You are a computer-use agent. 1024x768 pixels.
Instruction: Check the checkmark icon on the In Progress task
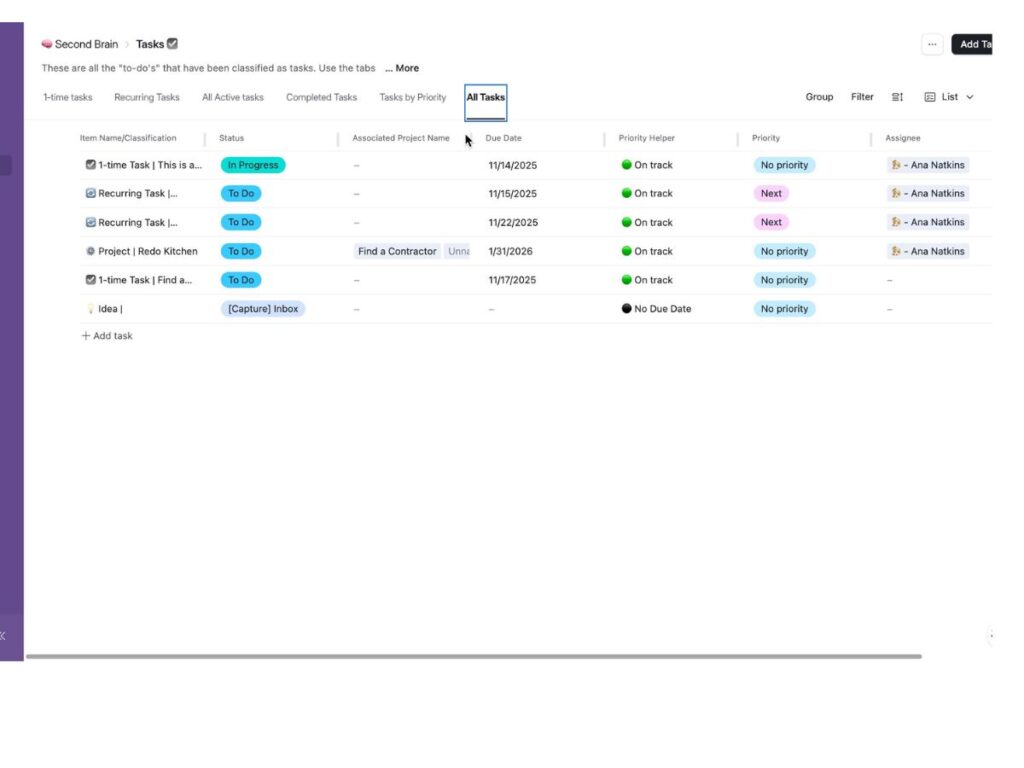click(x=91, y=164)
